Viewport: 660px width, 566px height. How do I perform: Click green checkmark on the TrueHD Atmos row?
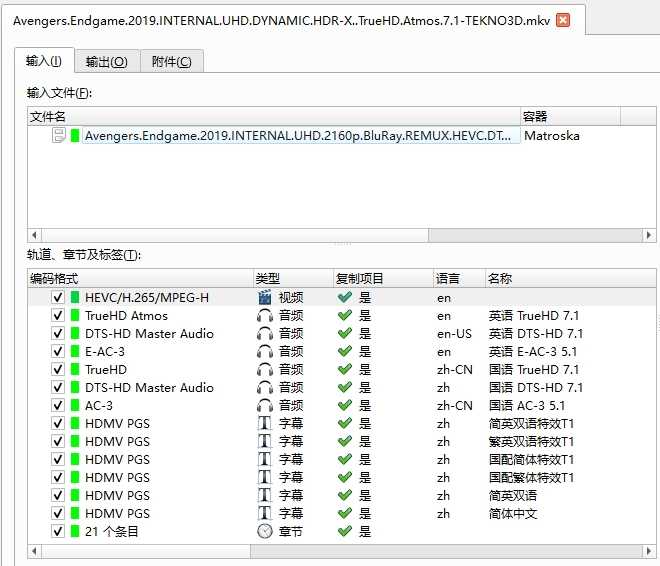[345, 315]
